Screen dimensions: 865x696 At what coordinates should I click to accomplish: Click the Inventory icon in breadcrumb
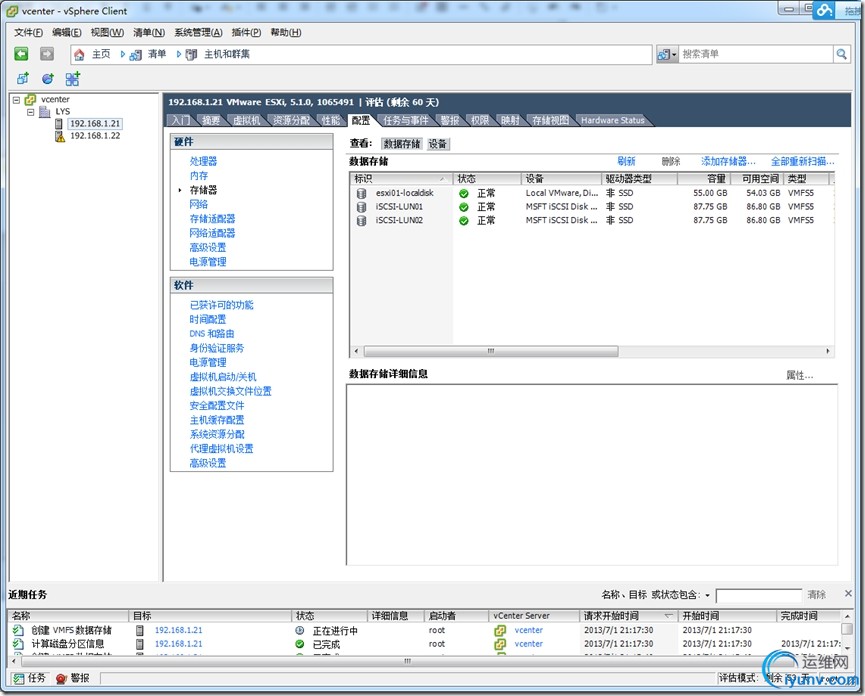pos(136,55)
